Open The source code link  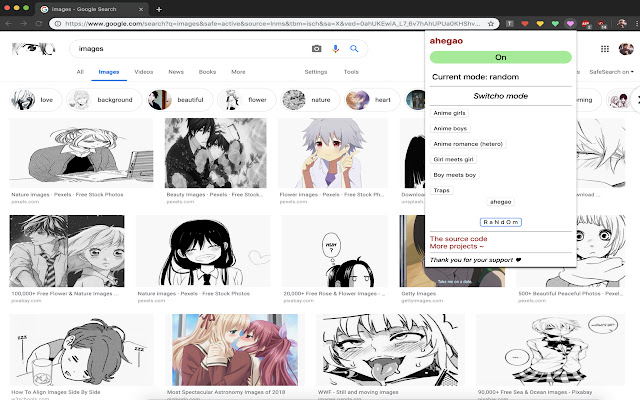tap(458, 239)
